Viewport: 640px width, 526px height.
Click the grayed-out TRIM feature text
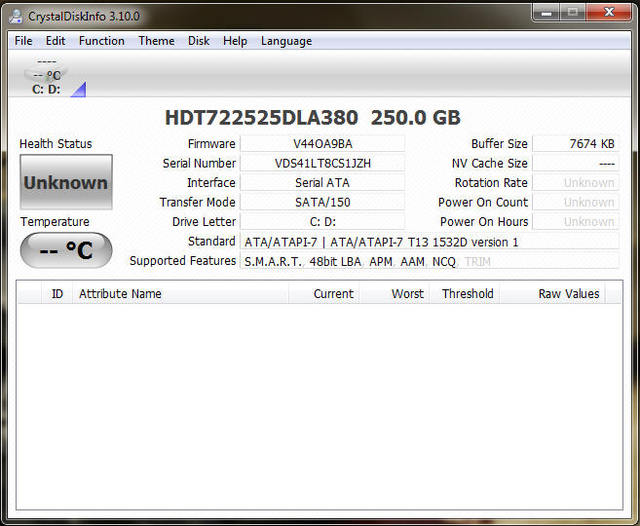(478, 262)
